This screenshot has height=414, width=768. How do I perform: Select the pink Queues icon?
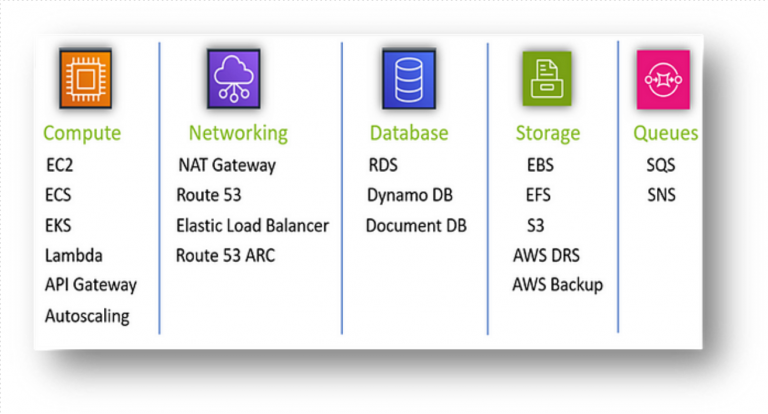663,79
